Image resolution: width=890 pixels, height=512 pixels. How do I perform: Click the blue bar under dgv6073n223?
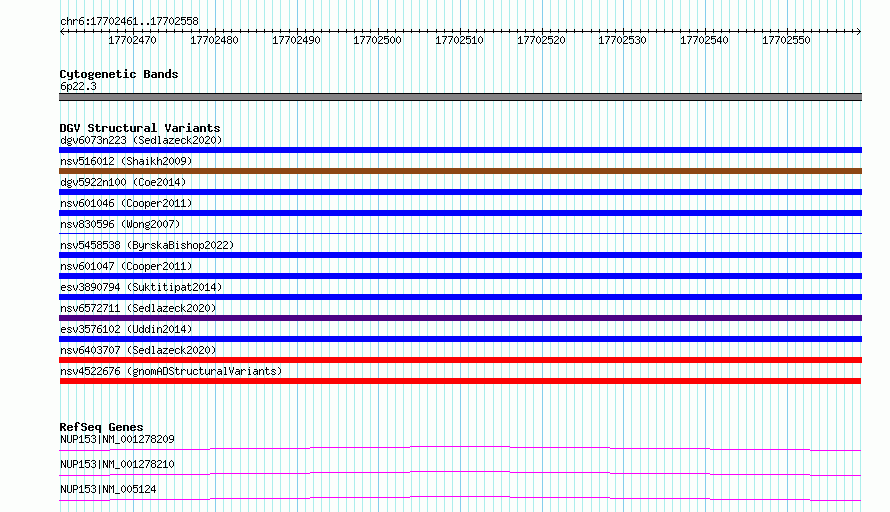point(460,150)
